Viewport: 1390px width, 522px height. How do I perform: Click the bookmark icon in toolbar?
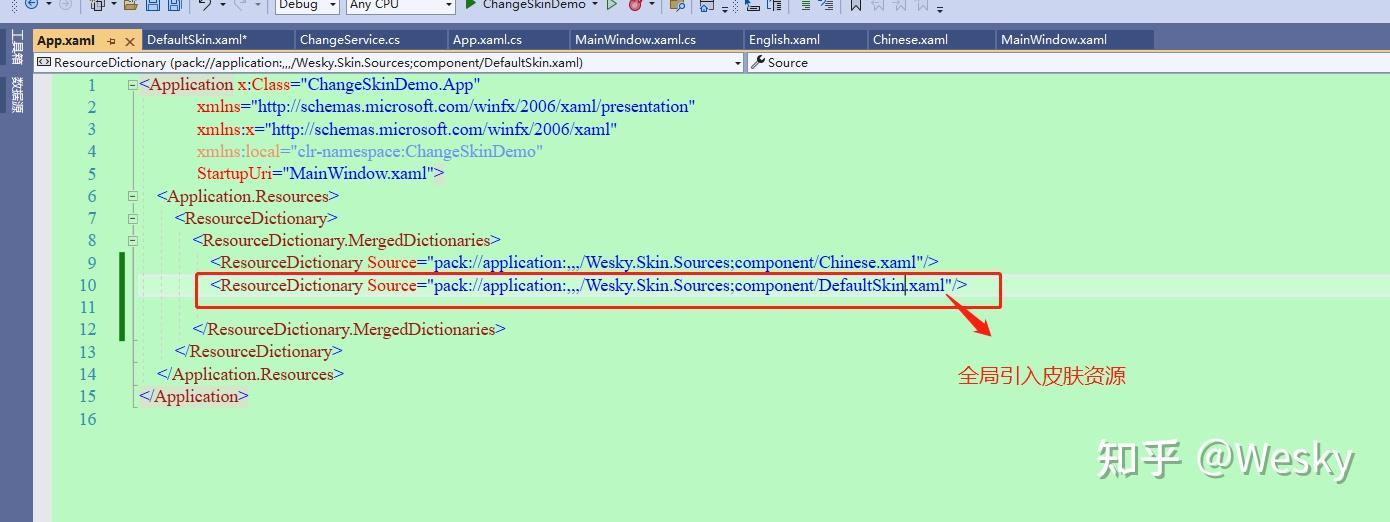[x=855, y=5]
